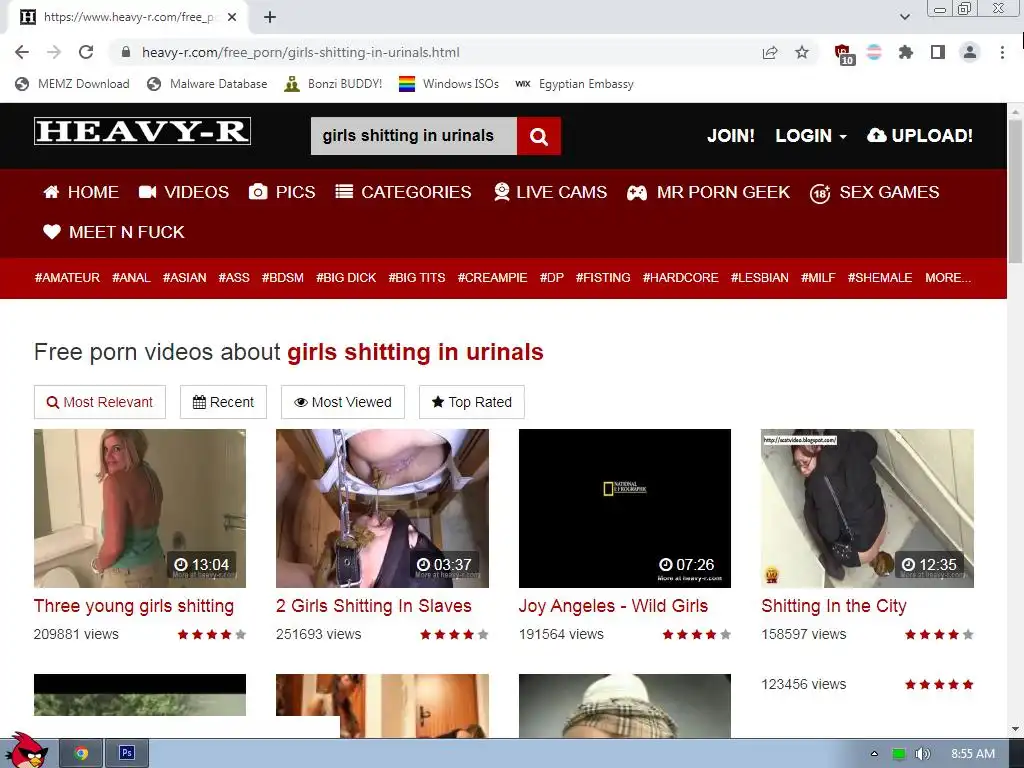Open the VIDEOS menu item
Screen dimensions: 1024x768
(184, 192)
